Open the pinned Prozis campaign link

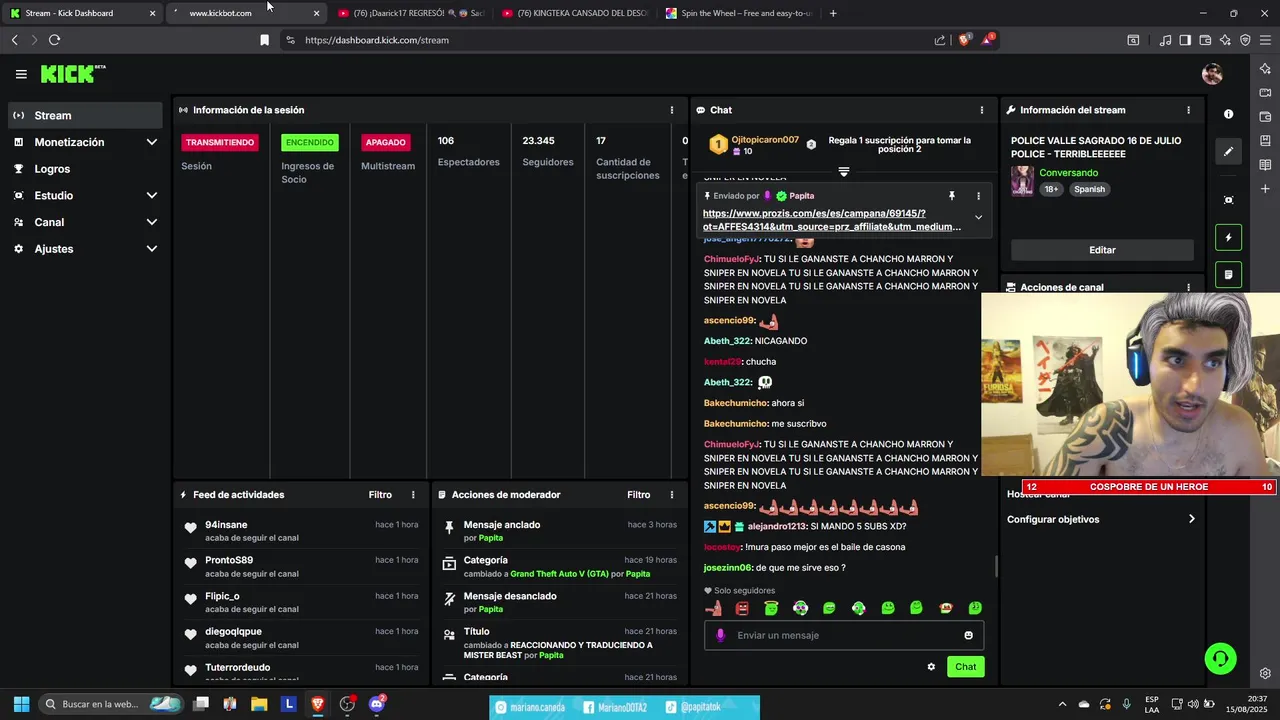point(832,220)
